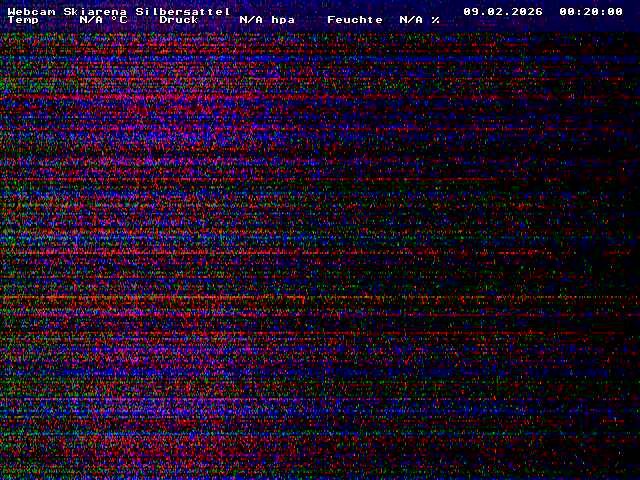Click the 'Webcam Skiarena Silbersattel' title text
Image resolution: width=640 pixels, height=480 pixels.
click(x=119, y=11)
